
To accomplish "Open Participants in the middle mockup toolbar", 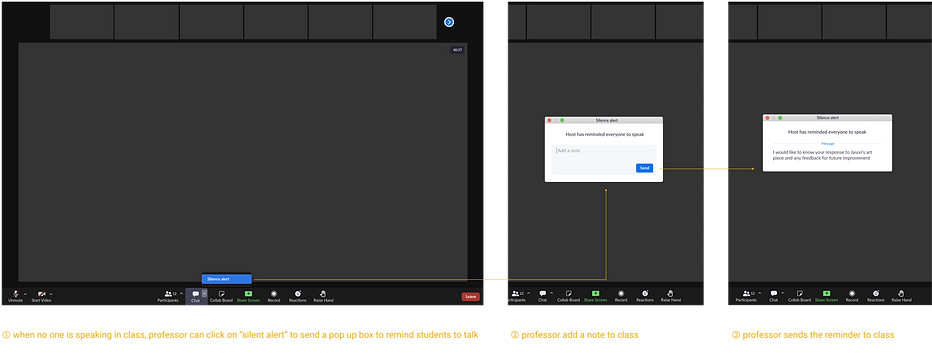I will 518,296.
